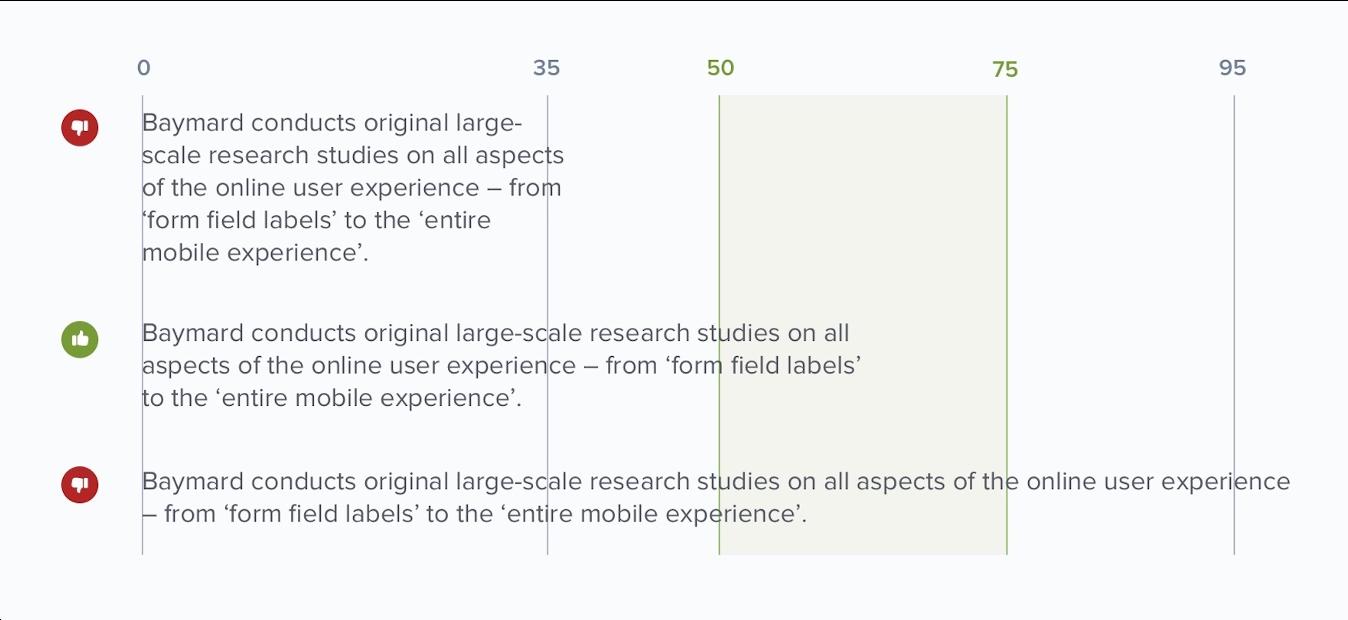Click the line "of the online user experience – from"

click(351, 188)
